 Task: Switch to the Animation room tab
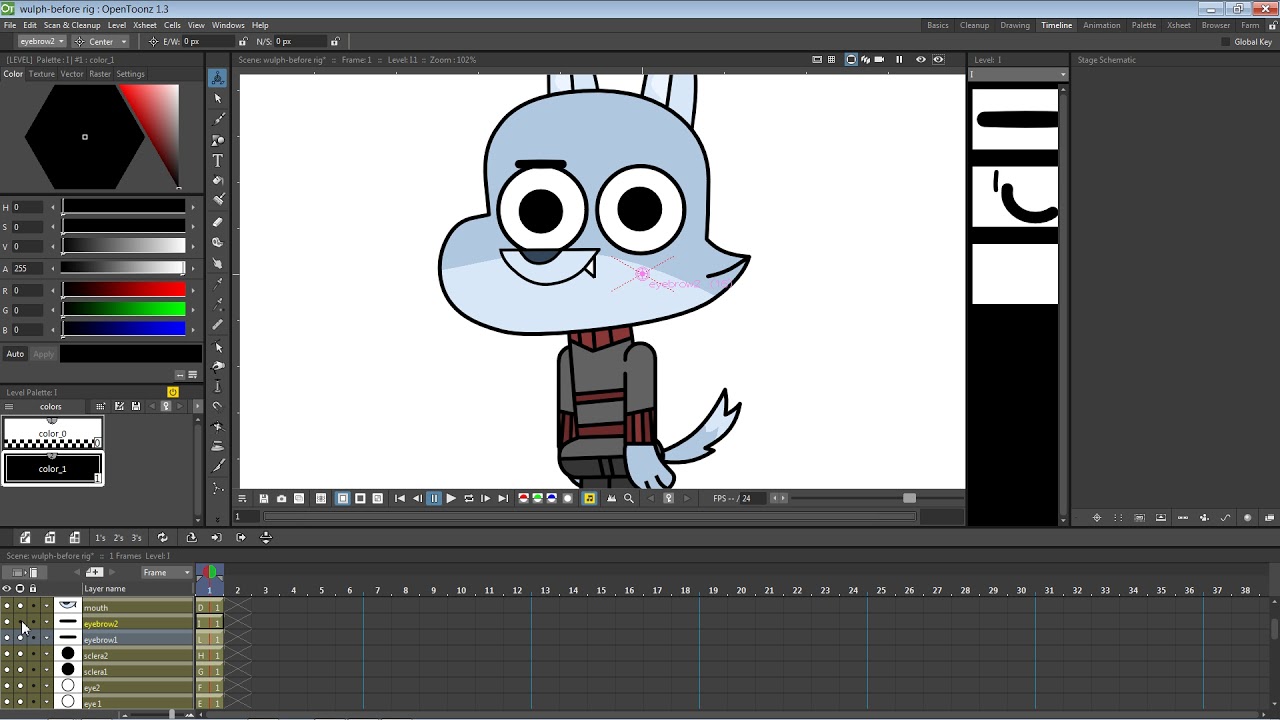pos(1101,25)
